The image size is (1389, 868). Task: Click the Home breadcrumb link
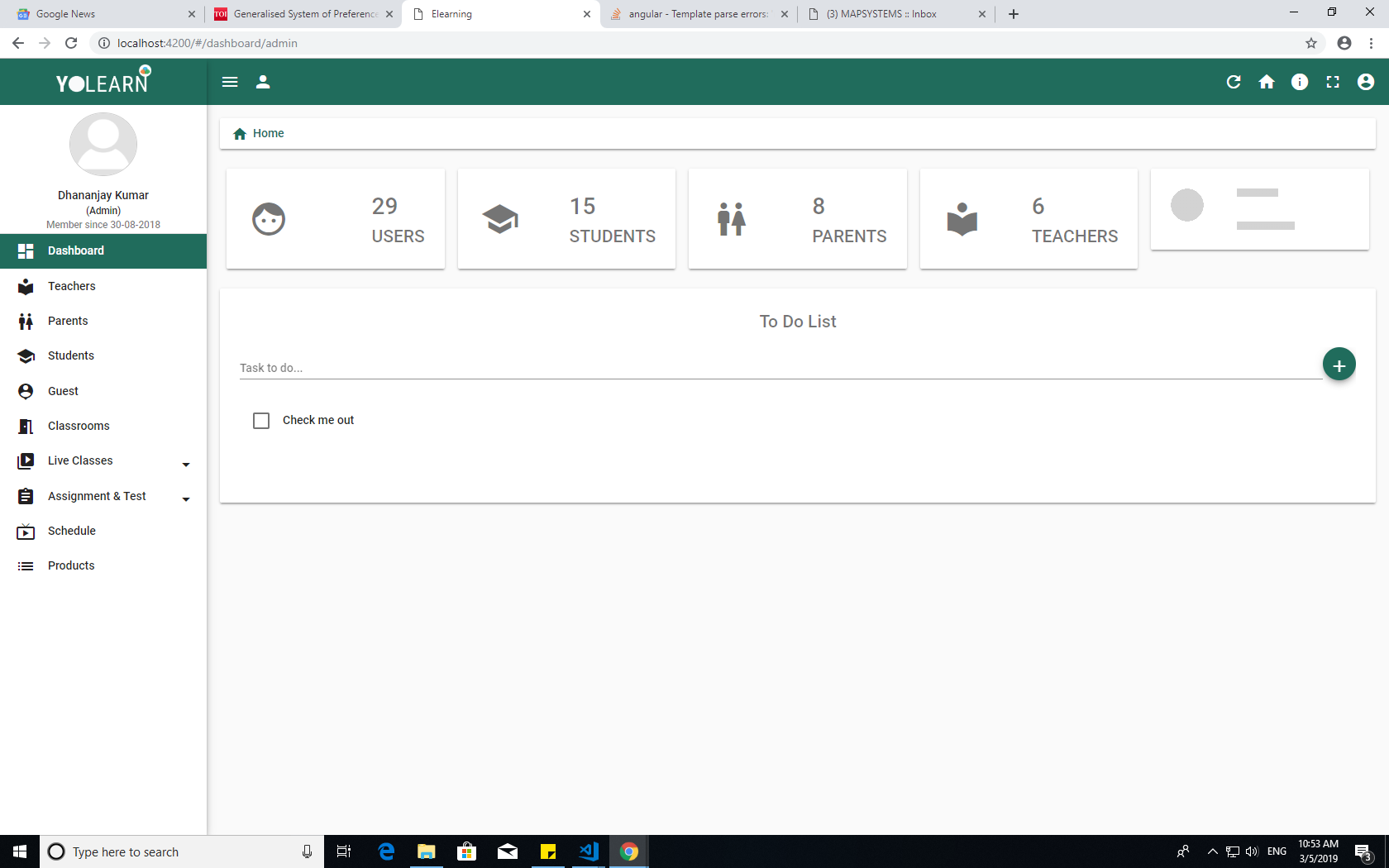pos(259,133)
